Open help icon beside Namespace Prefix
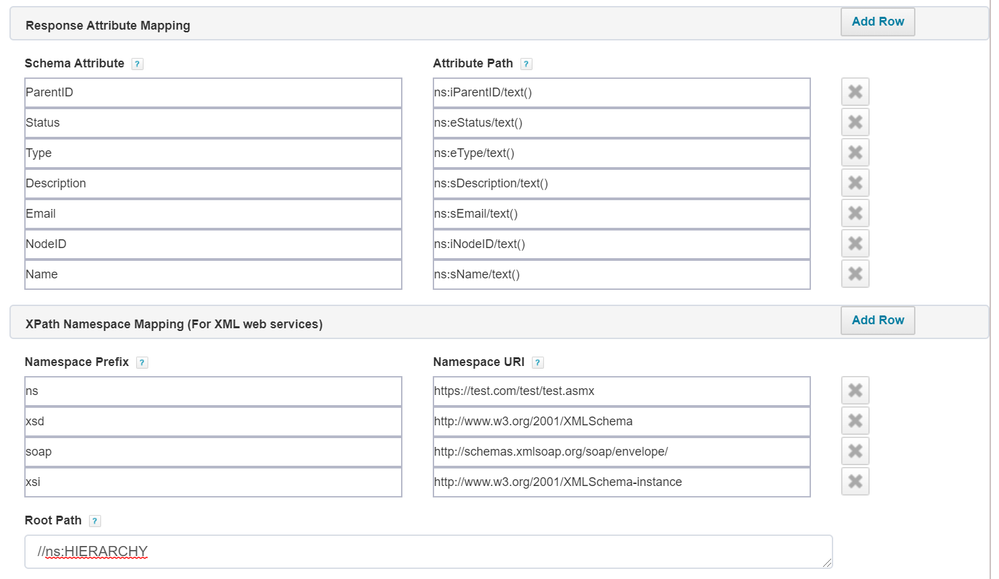 point(141,363)
